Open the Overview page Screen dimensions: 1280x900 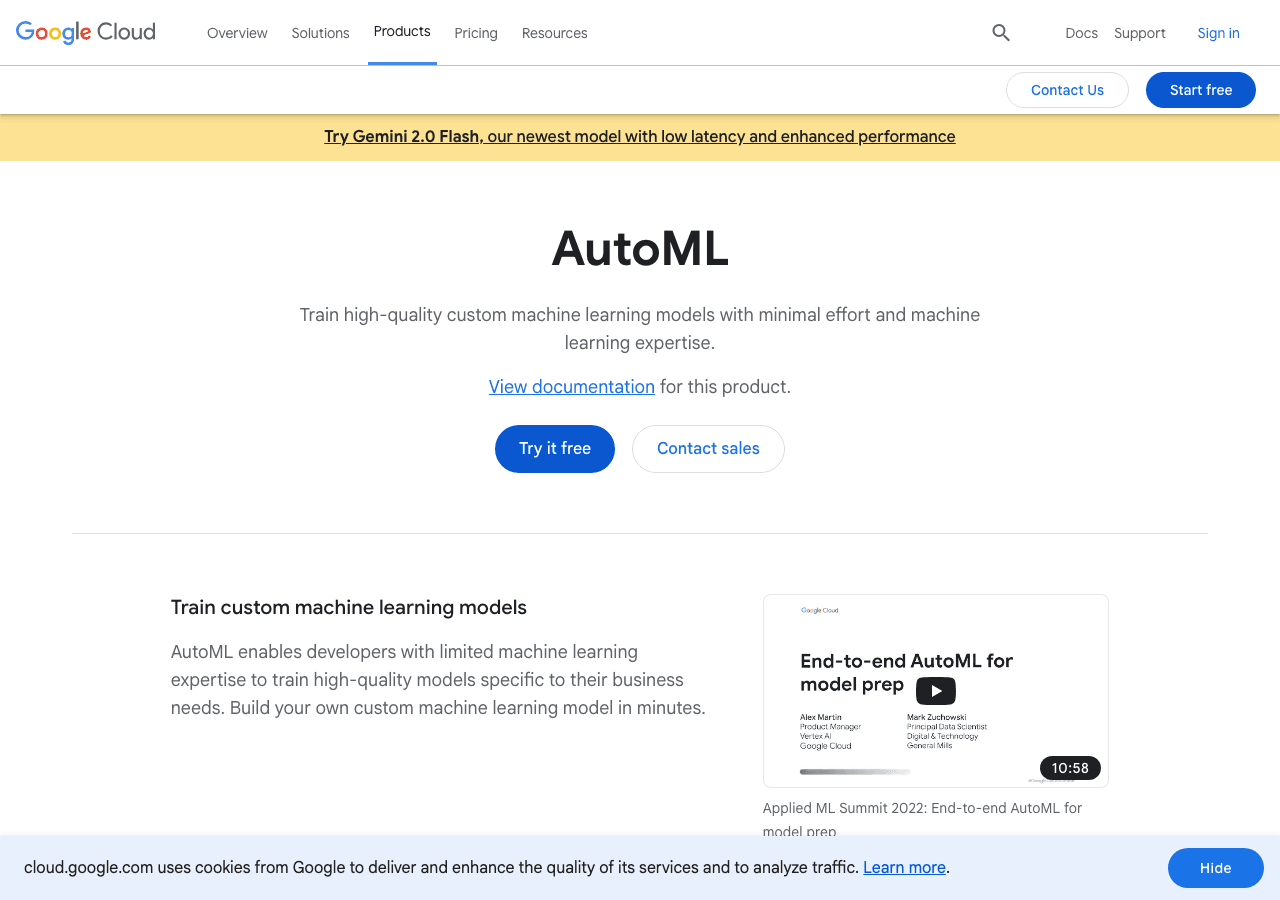(237, 33)
